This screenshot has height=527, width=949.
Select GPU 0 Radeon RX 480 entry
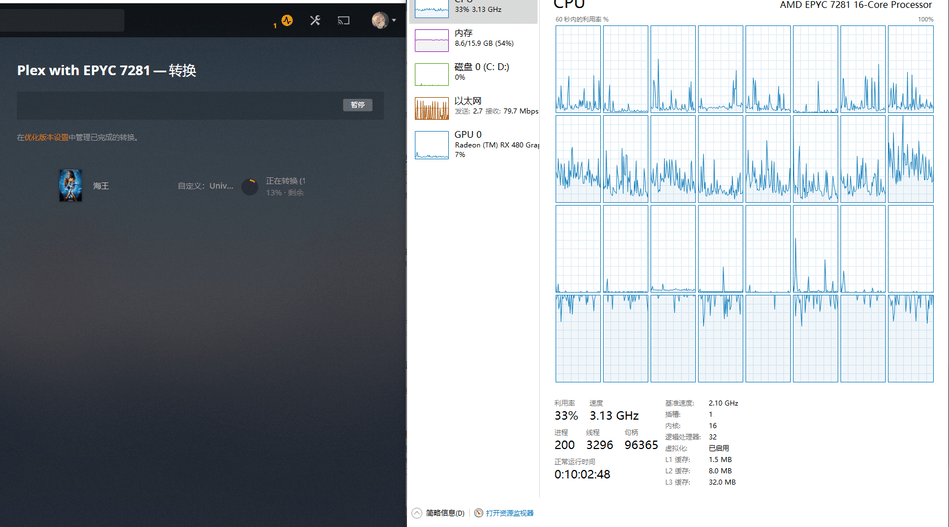point(473,144)
